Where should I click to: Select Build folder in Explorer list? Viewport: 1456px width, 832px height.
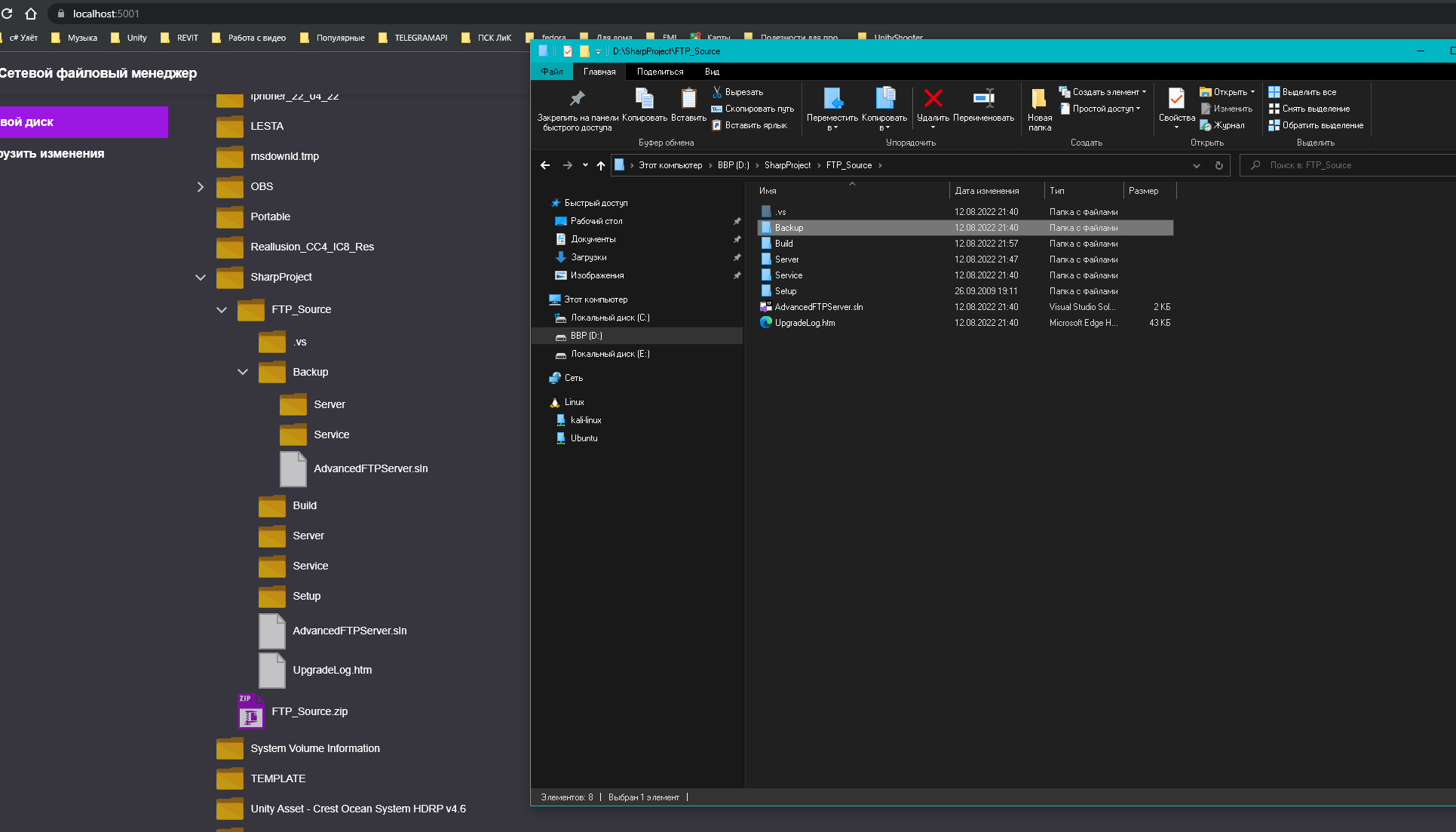pos(965,244)
